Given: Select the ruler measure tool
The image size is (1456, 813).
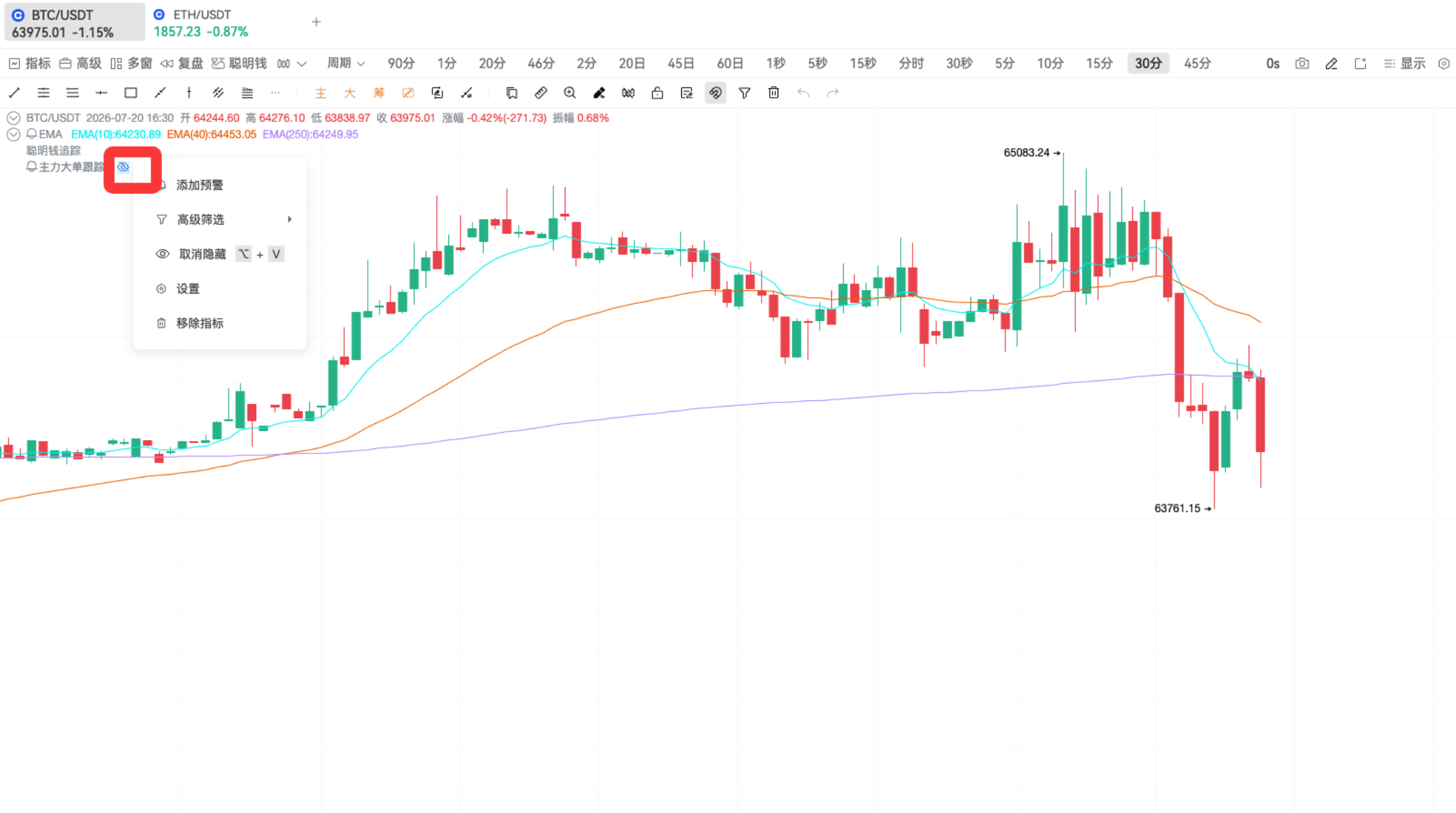Looking at the screenshot, I should pyautogui.click(x=541, y=92).
